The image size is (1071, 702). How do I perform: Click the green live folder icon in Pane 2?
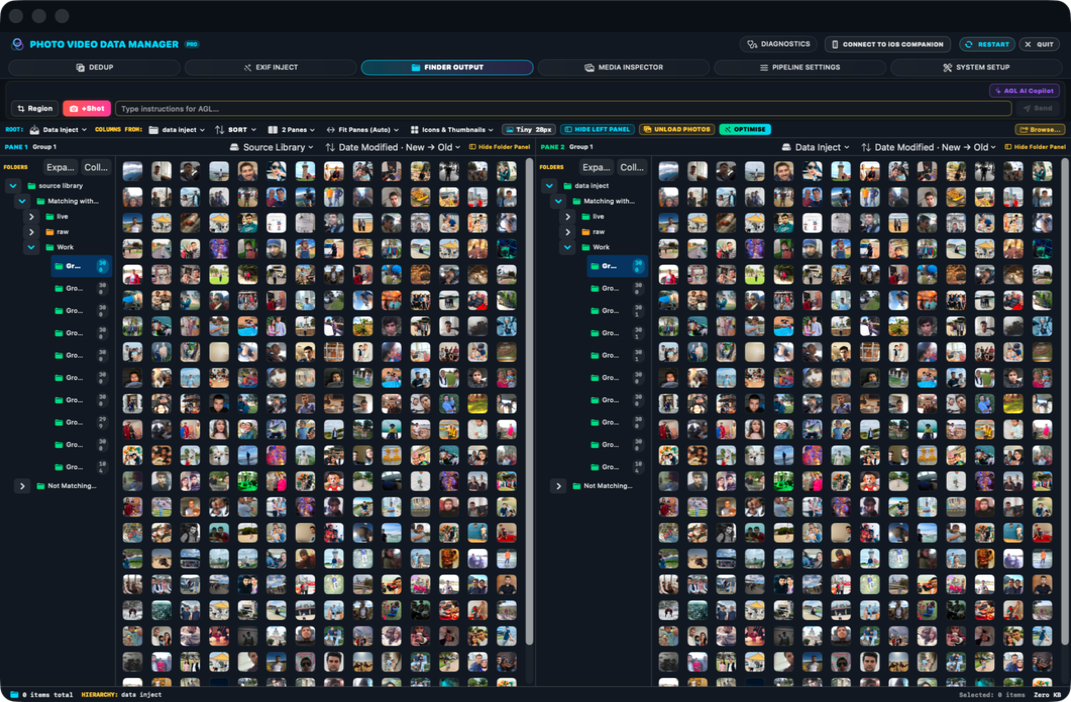point(585,216)
